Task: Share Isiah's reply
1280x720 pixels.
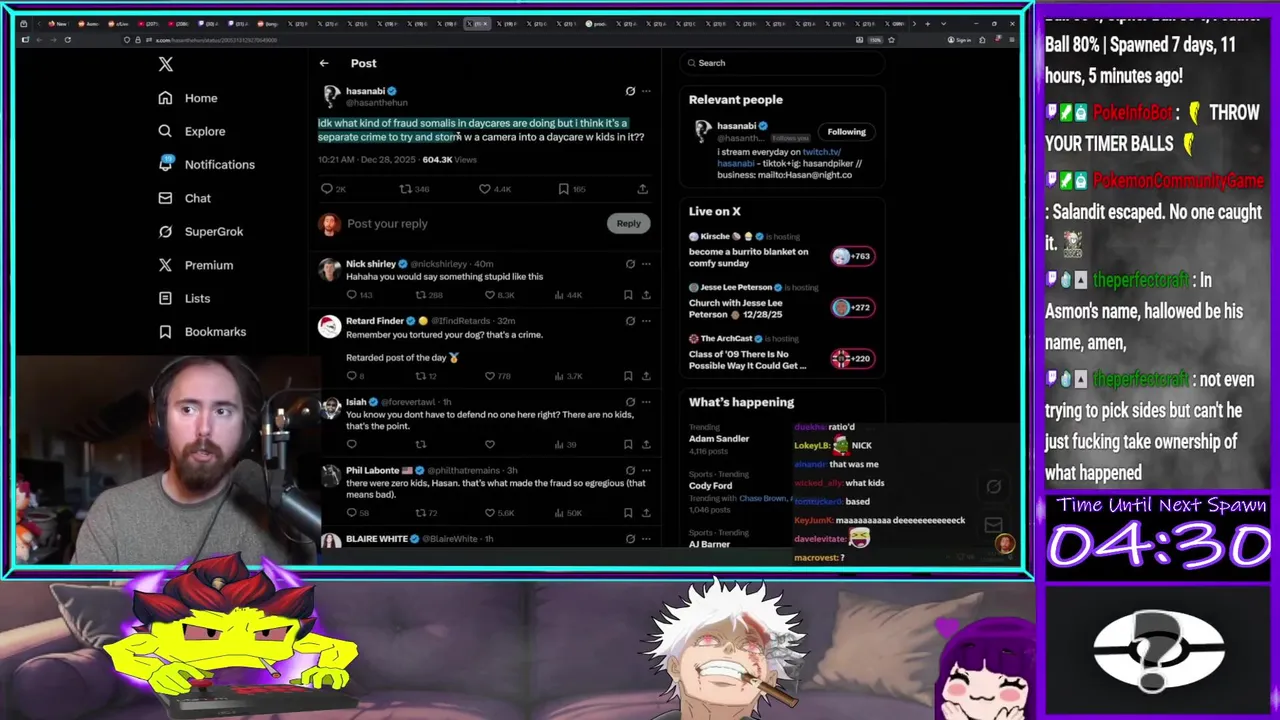Action: click(x=646, y=444)
